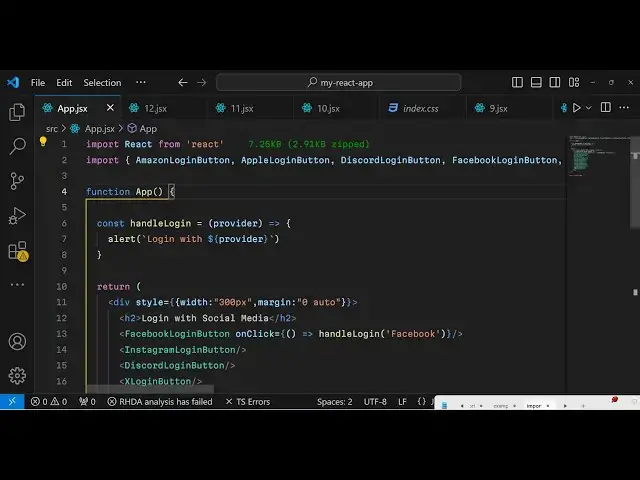
Task: Change end of line via LF
Action: (402, 402)
